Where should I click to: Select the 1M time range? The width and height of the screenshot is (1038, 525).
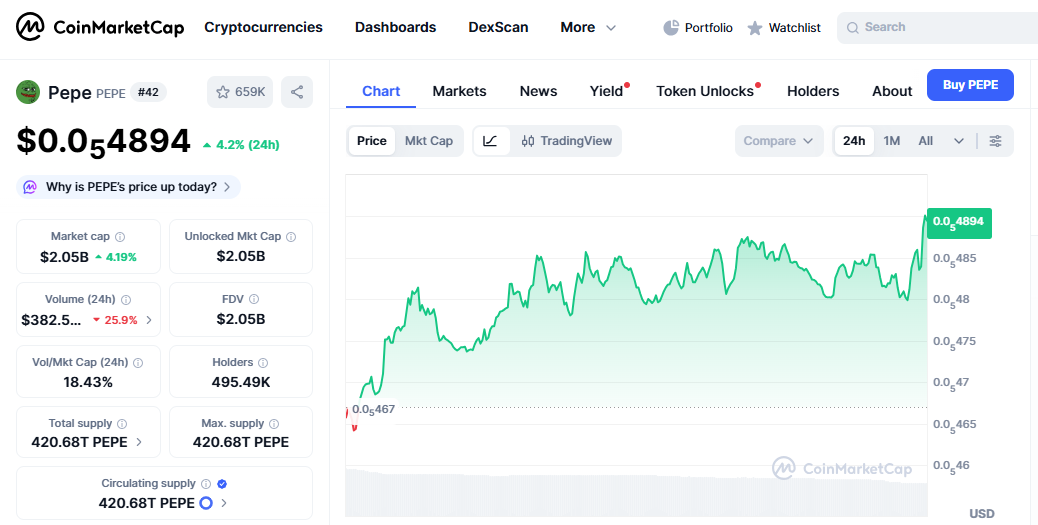(x=892, y=141)
